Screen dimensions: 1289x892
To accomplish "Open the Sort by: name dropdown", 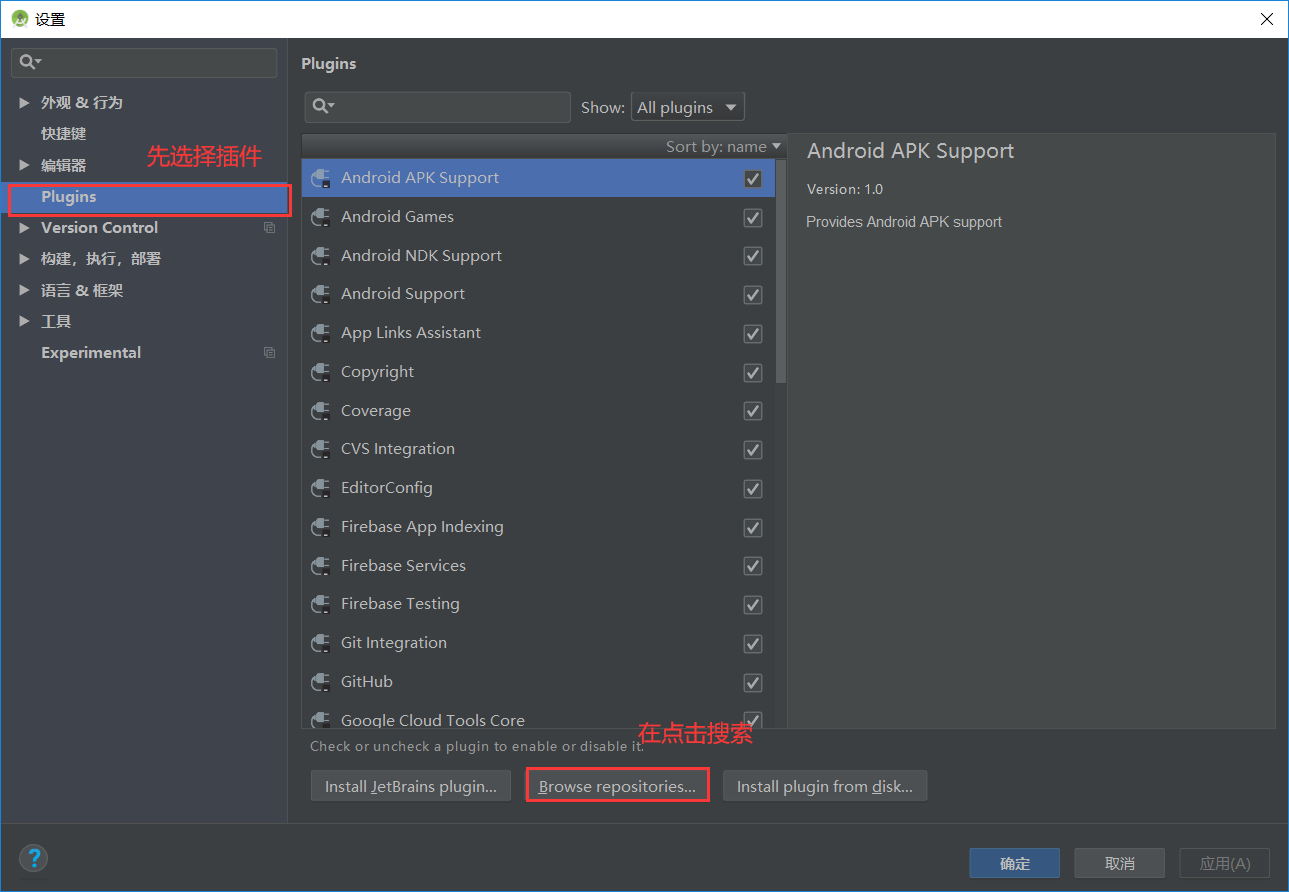I will [x=723, y=147].
